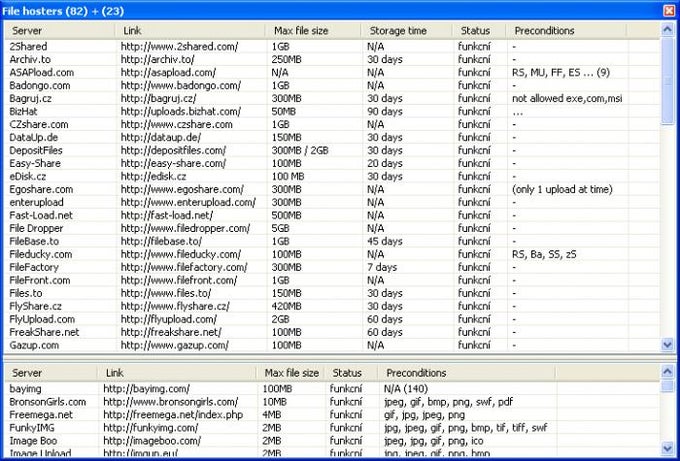Click up arrow of lower list scrollbar
This screenshot has width=680, height=461.
click(x=667, y=371)
